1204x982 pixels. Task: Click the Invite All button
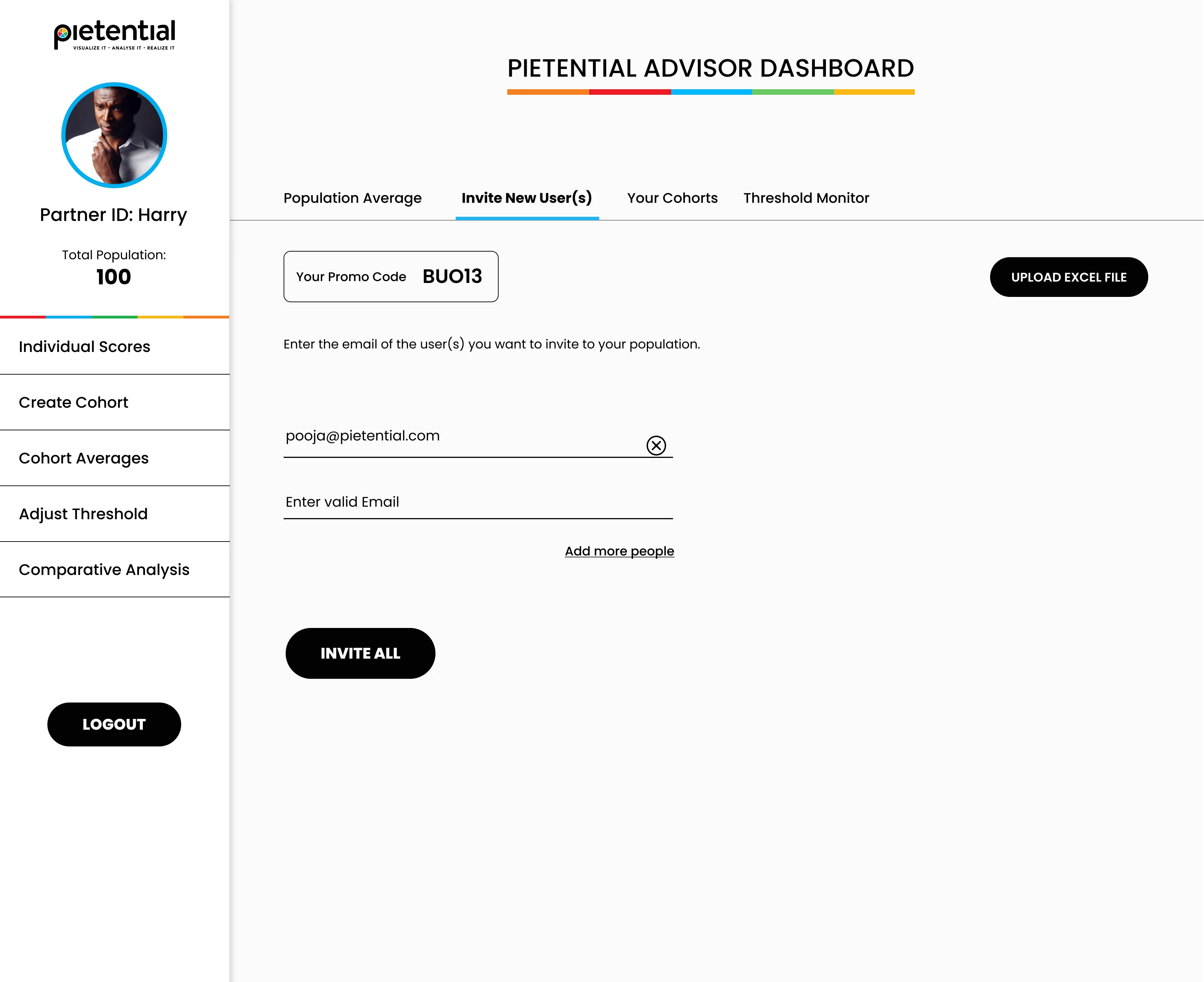click(x=360, y=653)
